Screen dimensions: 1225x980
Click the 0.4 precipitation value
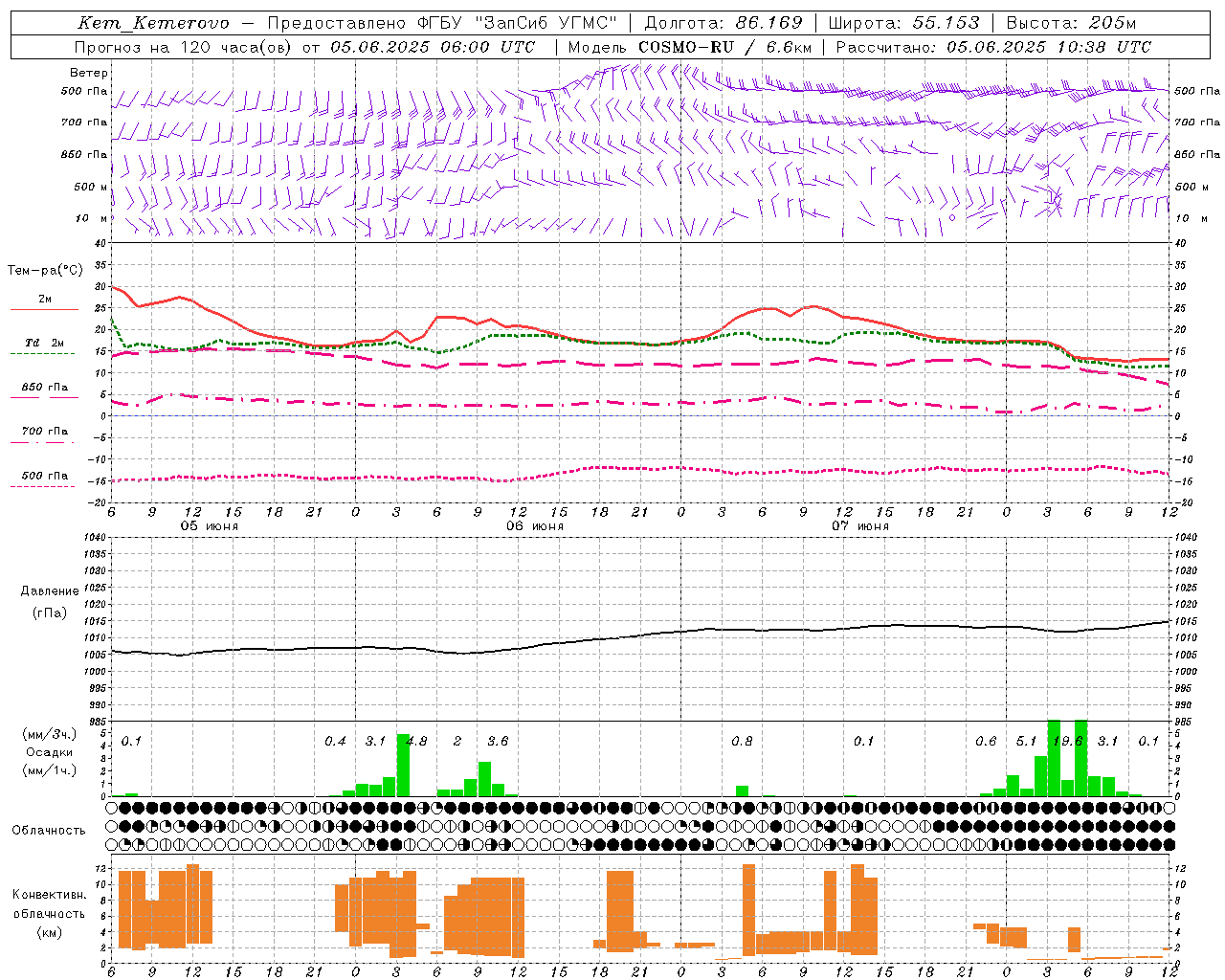pos(335,742)
